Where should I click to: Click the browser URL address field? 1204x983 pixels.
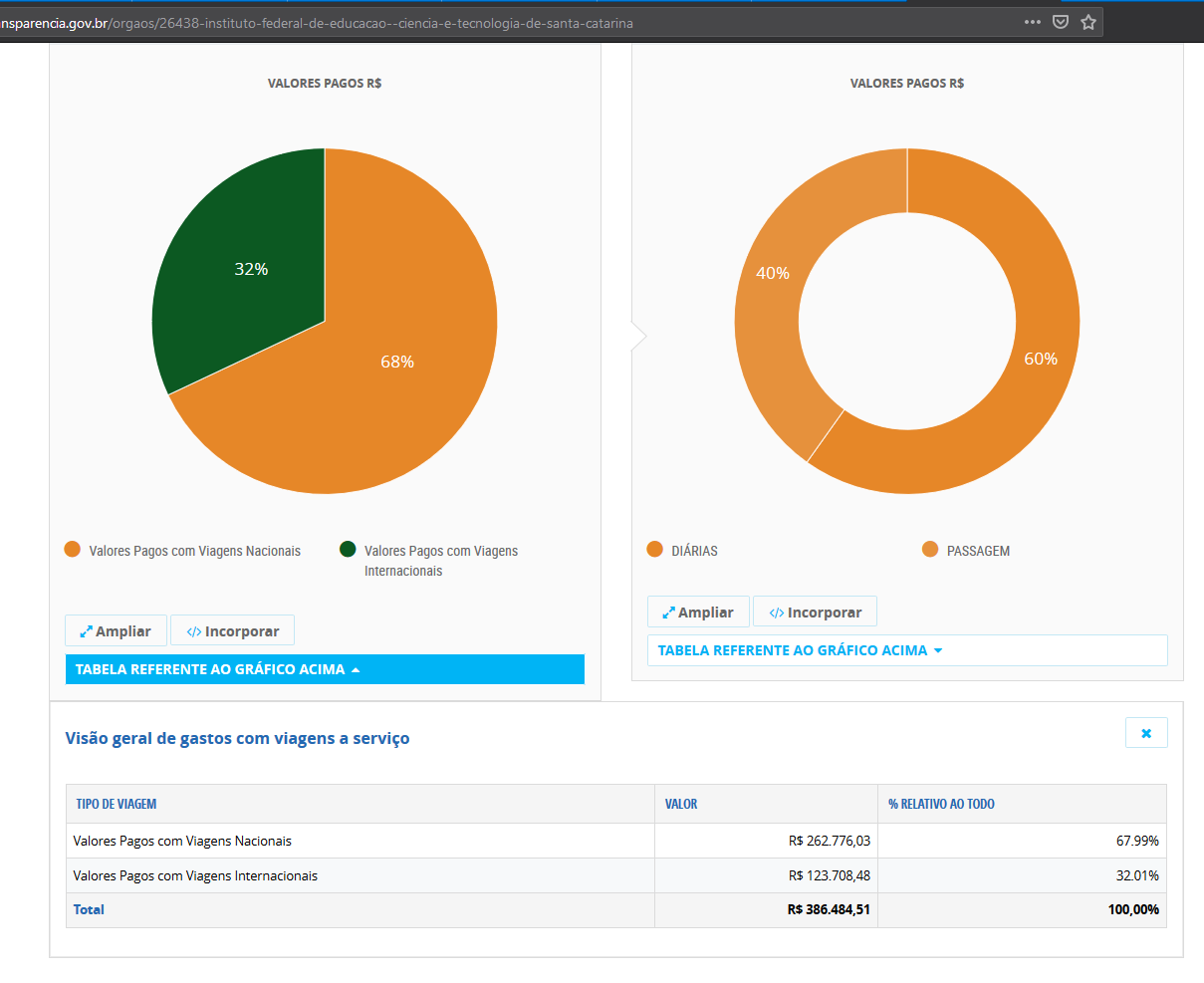(508, 22)
